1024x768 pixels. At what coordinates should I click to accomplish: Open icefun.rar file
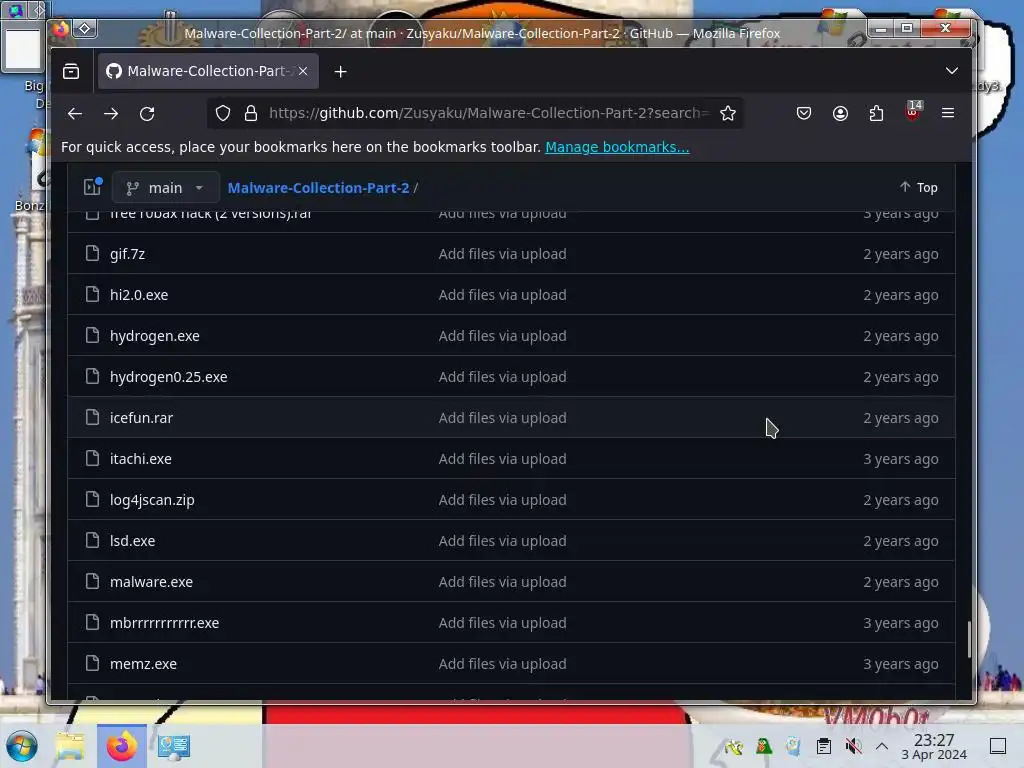click(x=141, y=418)
